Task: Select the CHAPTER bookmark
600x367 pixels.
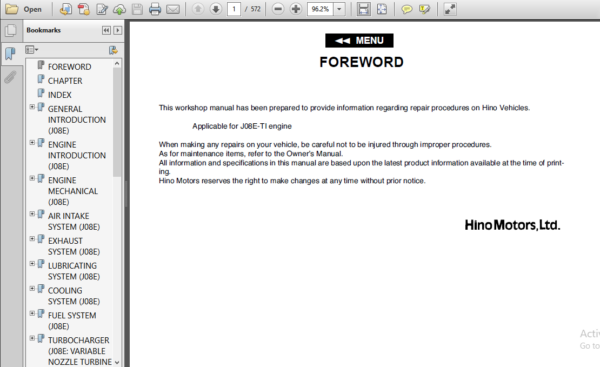Action: pos(65,81)
